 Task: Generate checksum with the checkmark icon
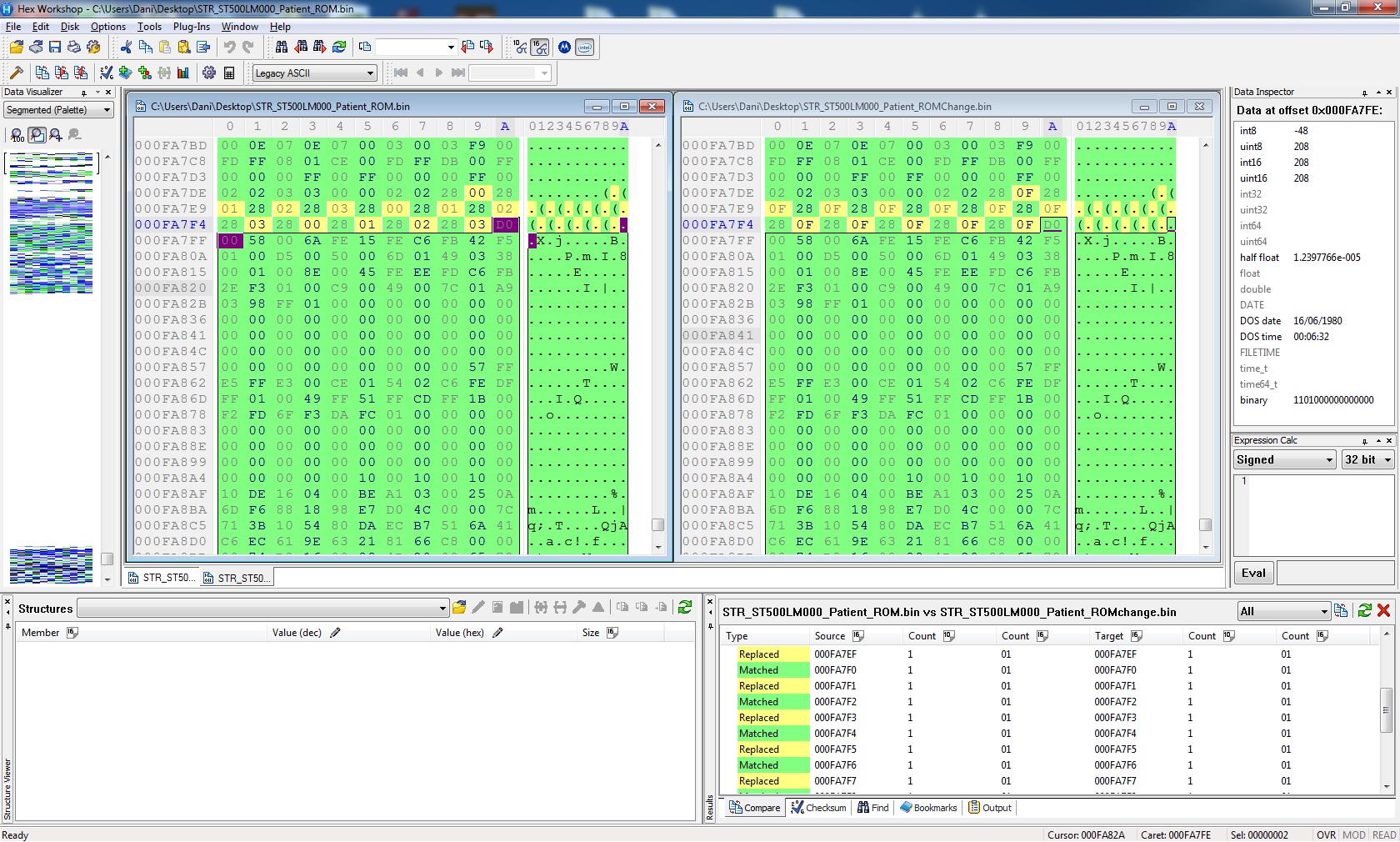107,73
